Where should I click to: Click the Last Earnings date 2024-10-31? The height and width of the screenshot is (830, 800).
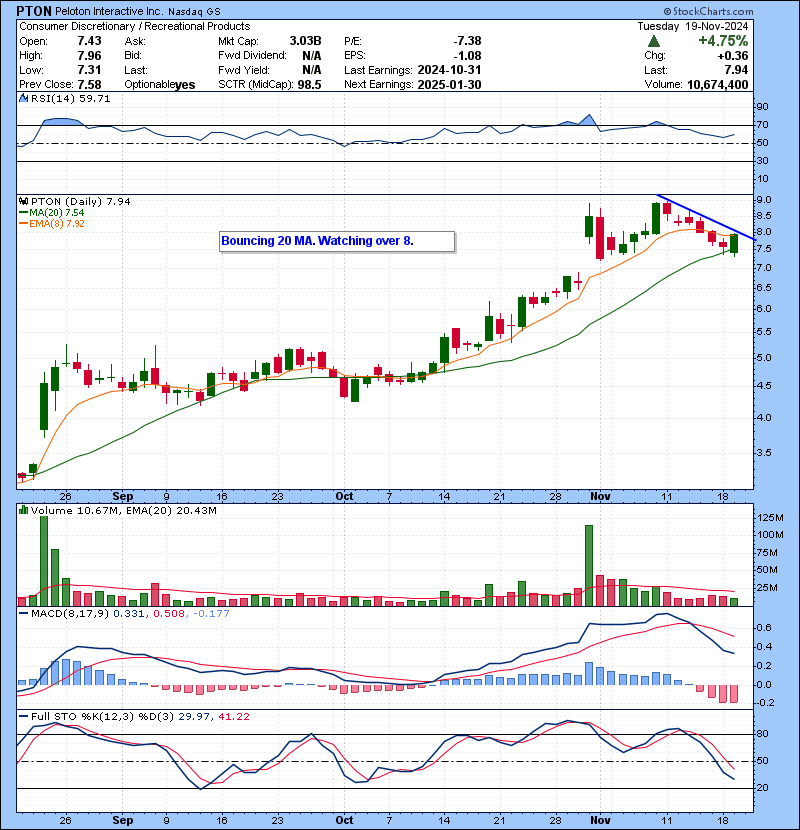[x=449, y=70]
